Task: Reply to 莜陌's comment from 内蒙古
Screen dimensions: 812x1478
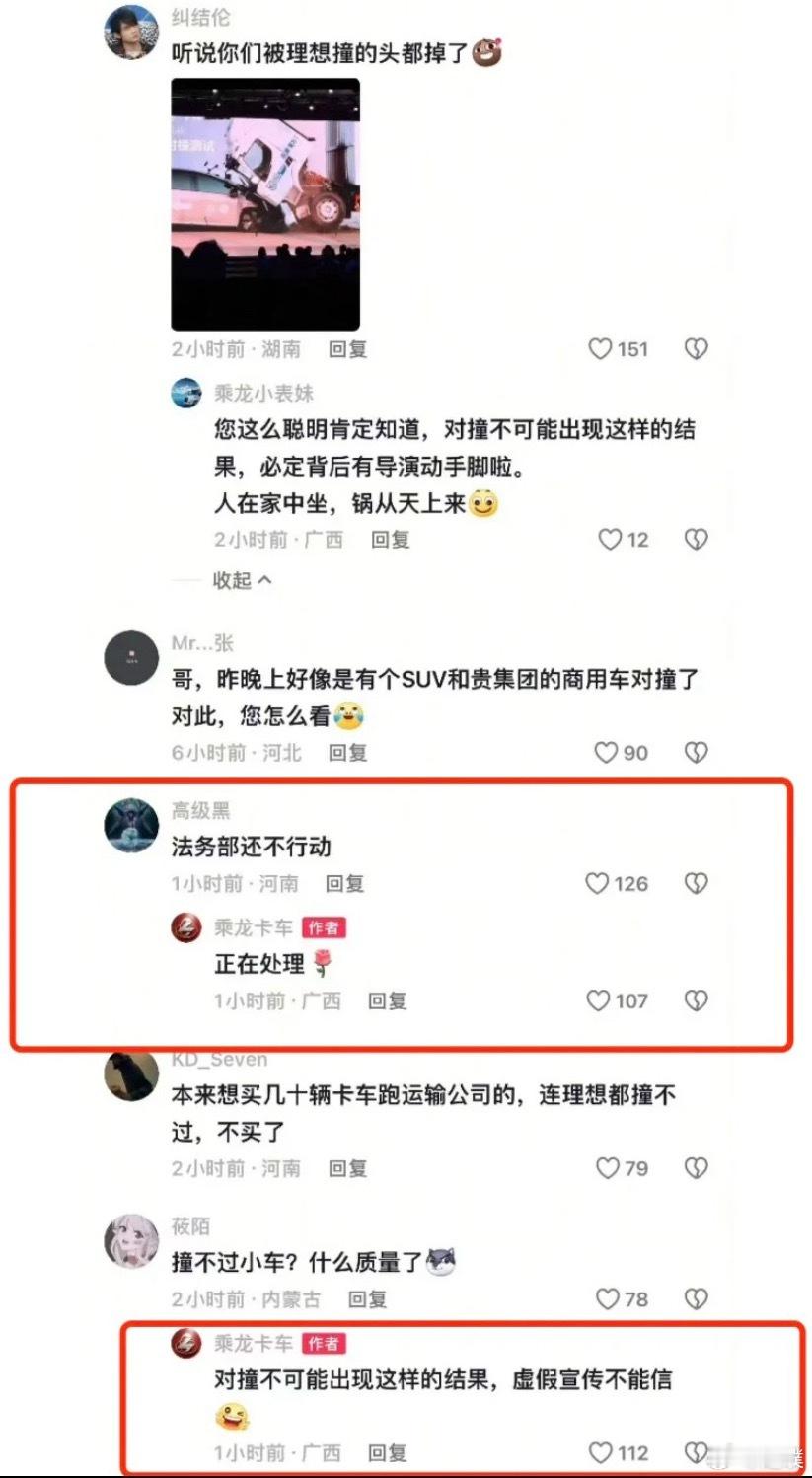Action: click(367, 1298)
